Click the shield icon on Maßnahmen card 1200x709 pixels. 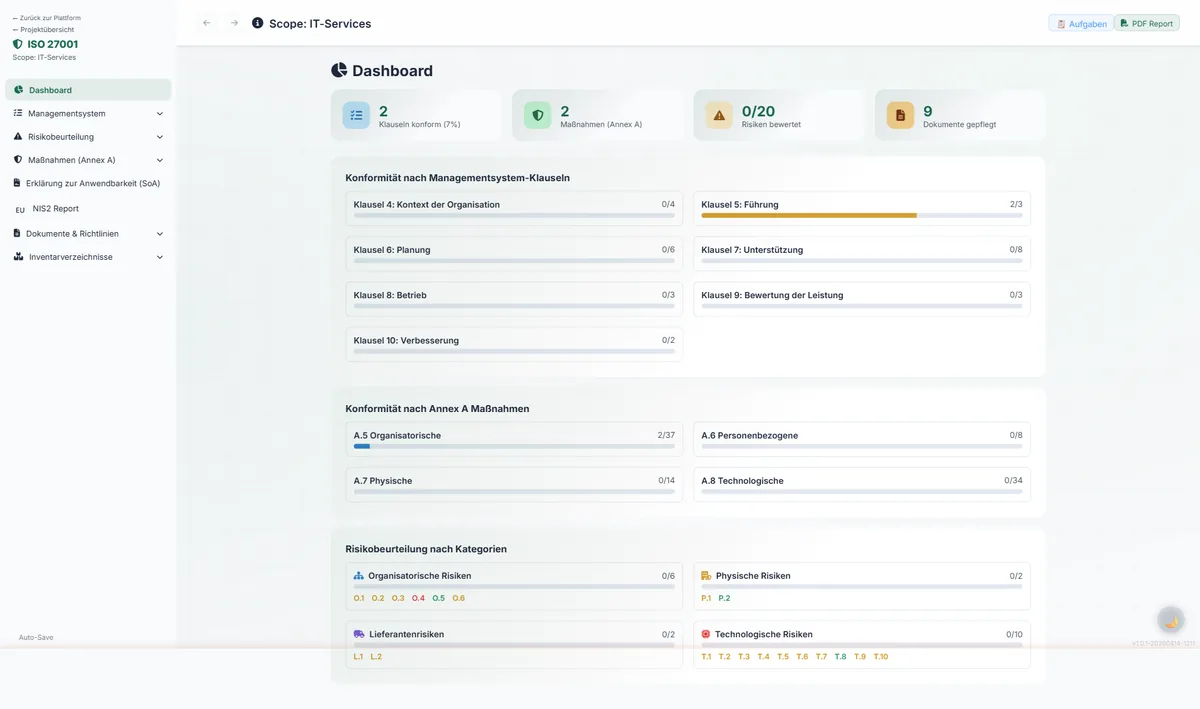538,116
